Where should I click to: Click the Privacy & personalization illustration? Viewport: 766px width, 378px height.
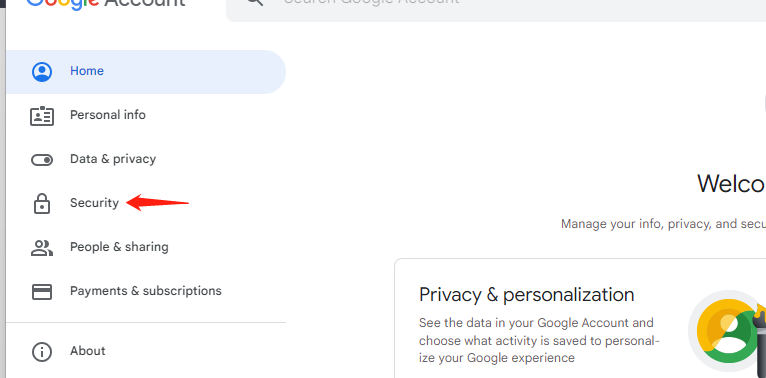(727, 331)
